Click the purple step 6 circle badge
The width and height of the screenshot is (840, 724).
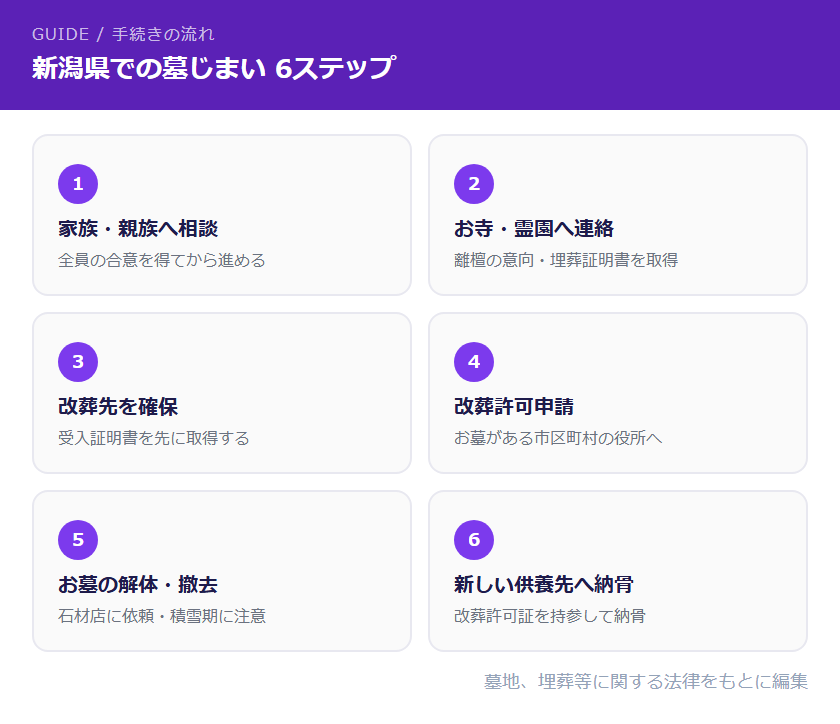coord(474,540)
